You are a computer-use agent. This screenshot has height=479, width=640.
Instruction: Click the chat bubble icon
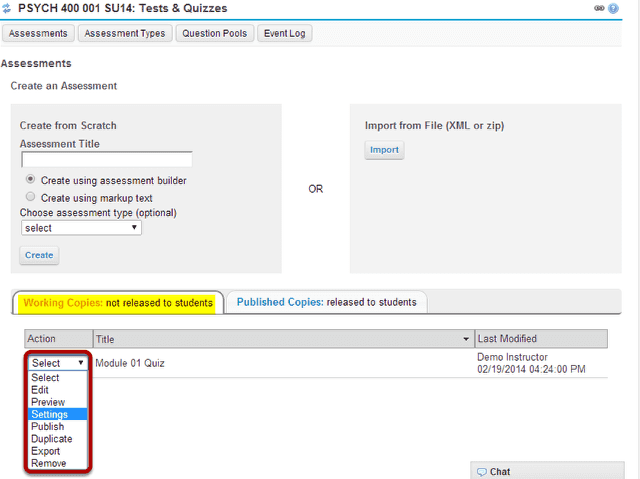pyautogui.click(x=482, y=472)
